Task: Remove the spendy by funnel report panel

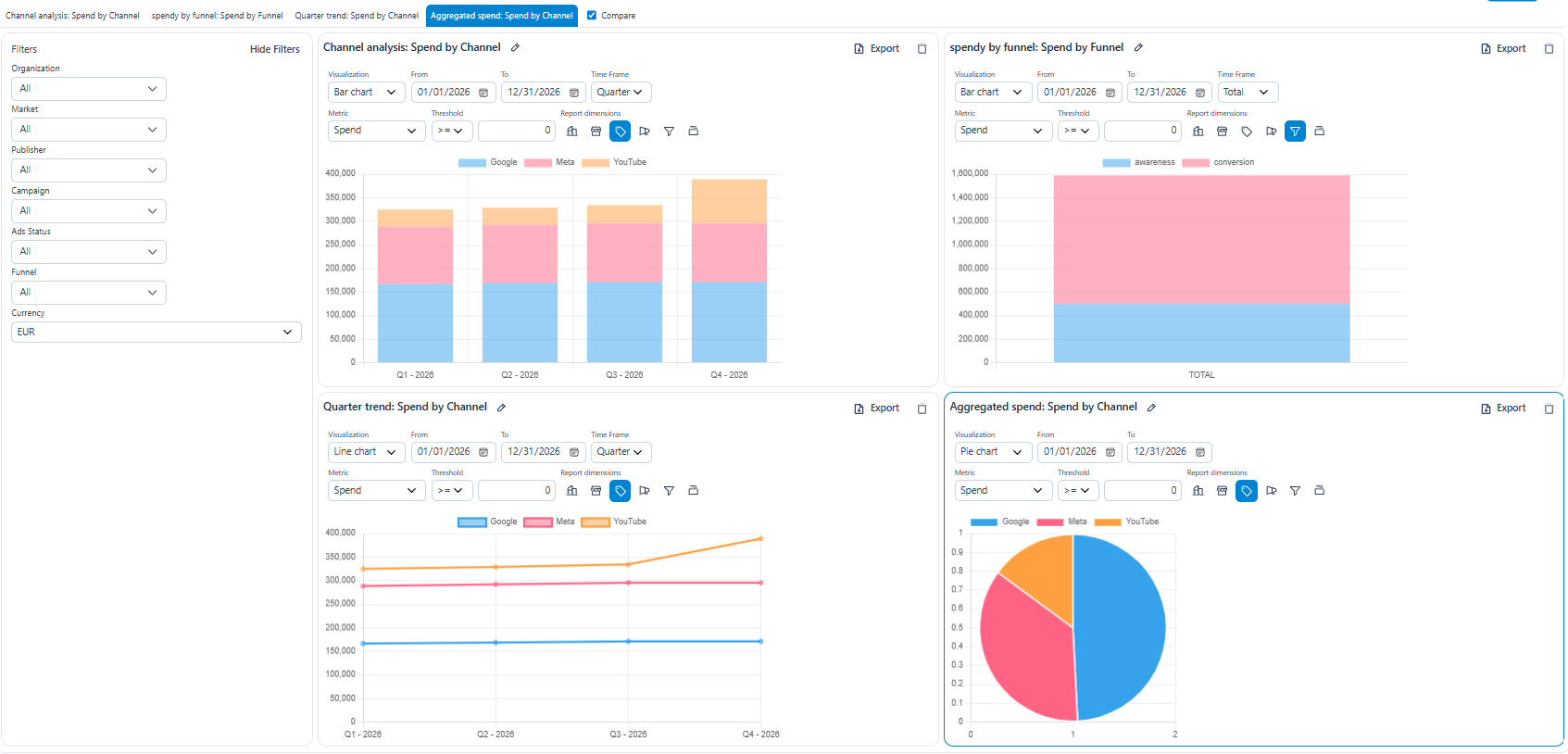Action: coord(1549,49)
